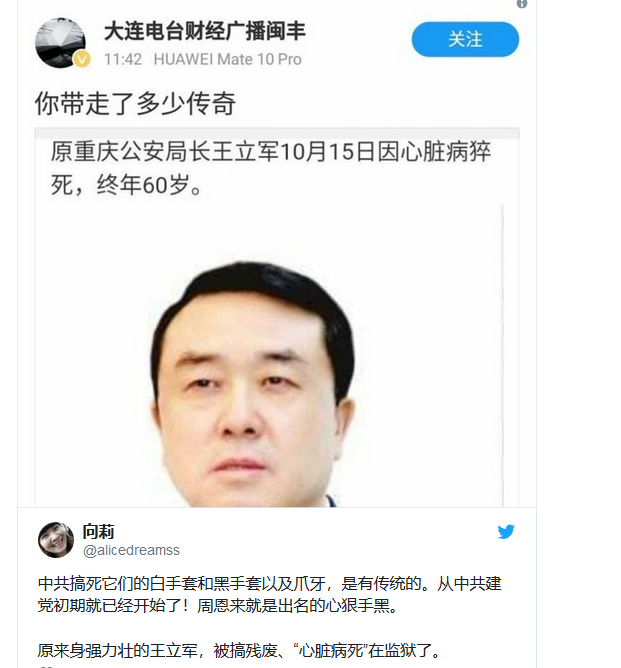Click the tweet sentence starting 原来身强力壮
The width and height of the screenshot is (621, 668).
click(239, 651)
